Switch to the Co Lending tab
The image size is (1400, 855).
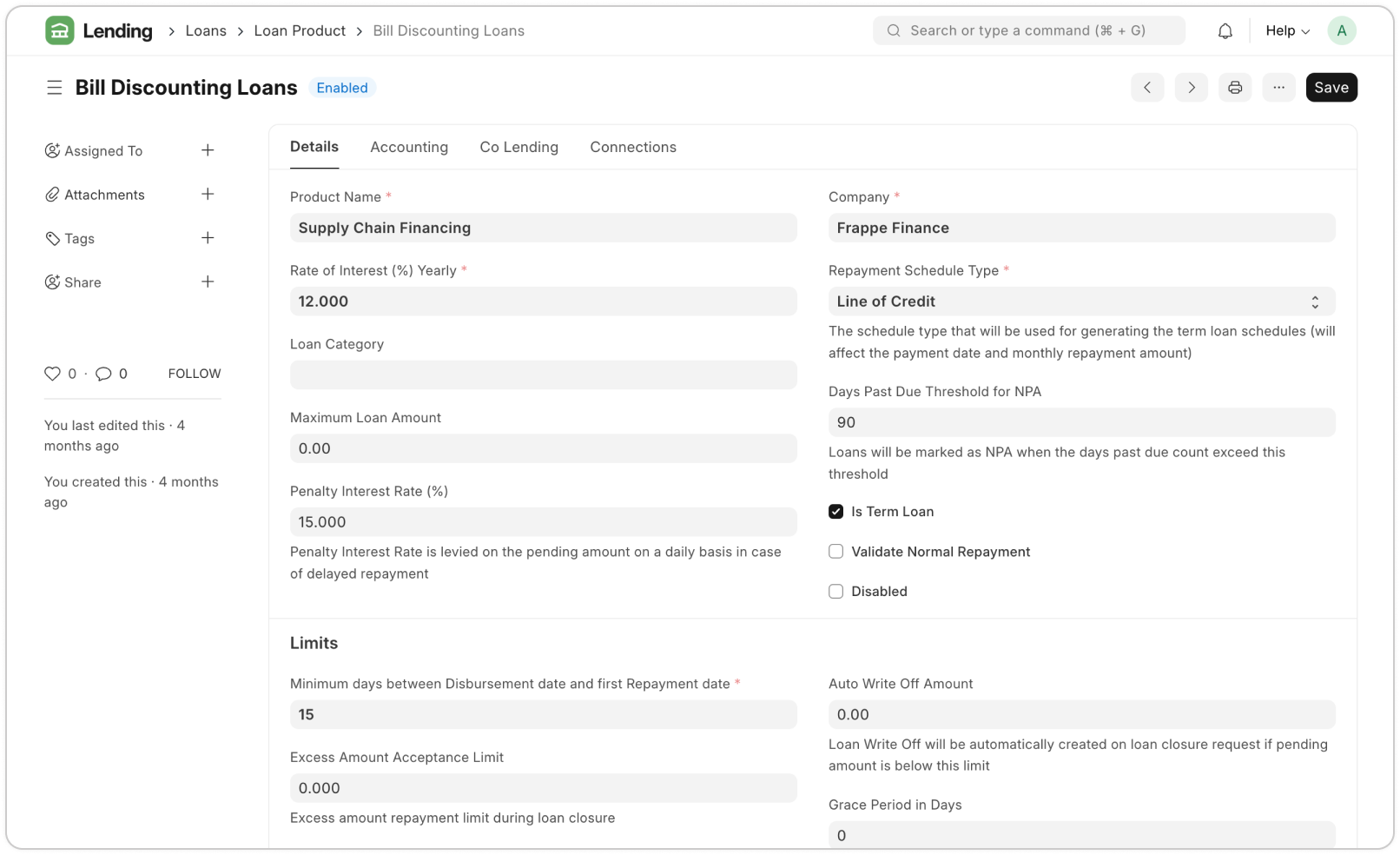(x=518, y=148)
